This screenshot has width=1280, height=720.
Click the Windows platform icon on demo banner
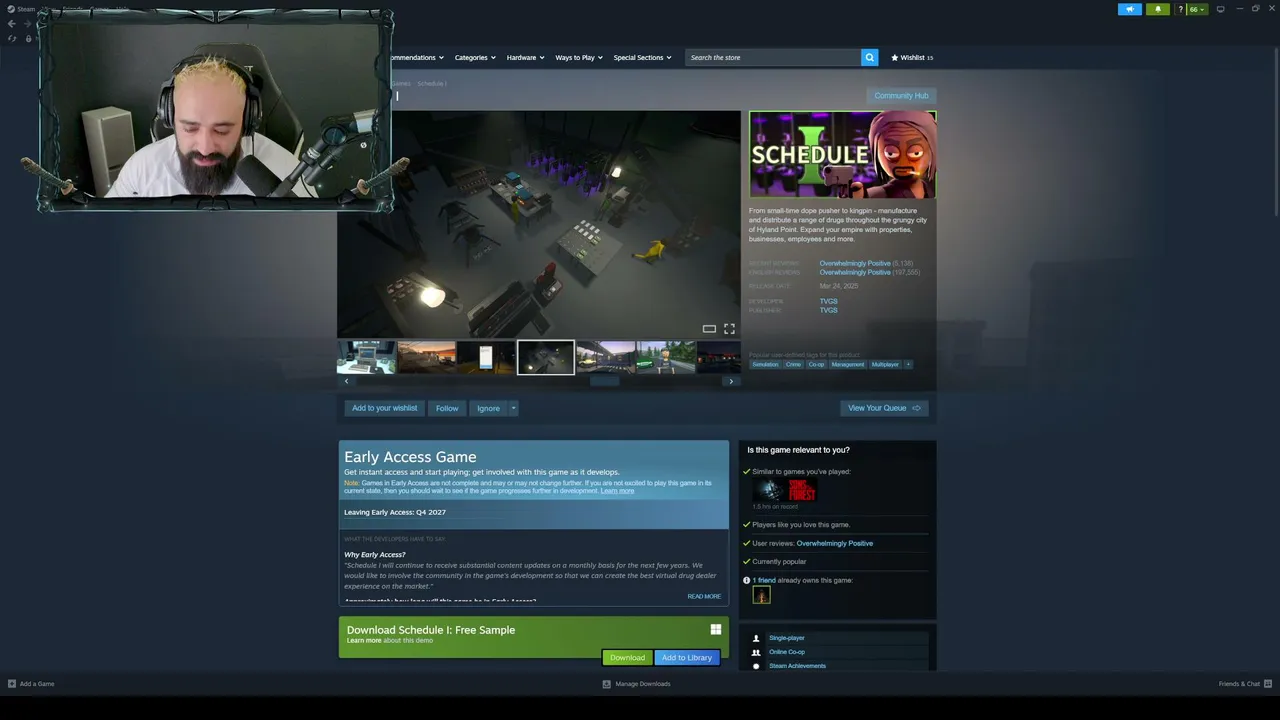(x=715, y=629)
